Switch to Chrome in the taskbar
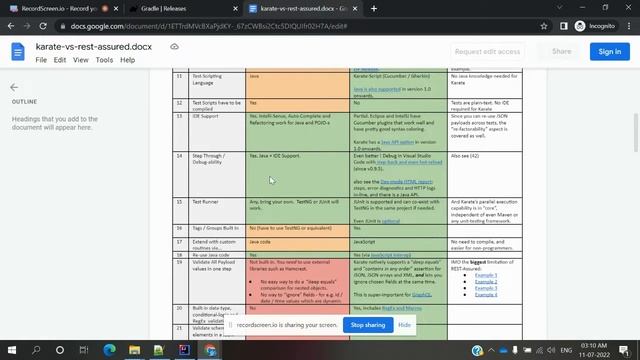This screenshot has height=360, width=640. pos(210,350)
